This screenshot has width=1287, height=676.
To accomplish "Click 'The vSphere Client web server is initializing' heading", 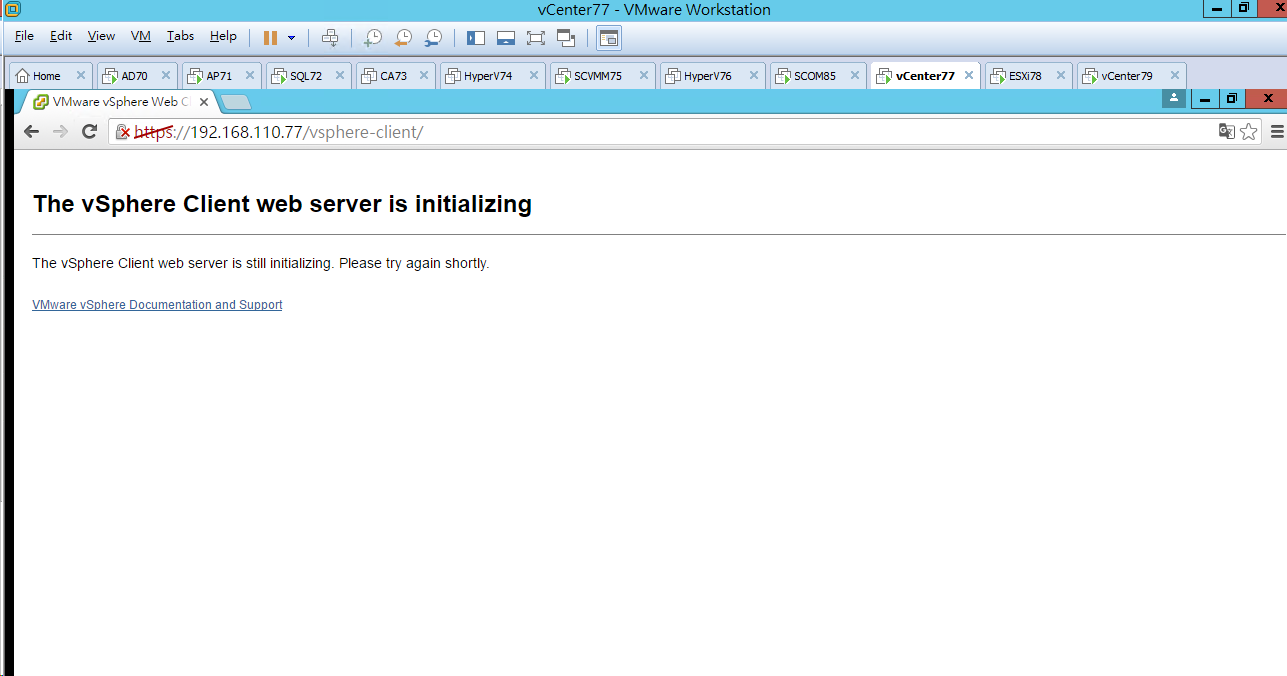I will (282, 204).
